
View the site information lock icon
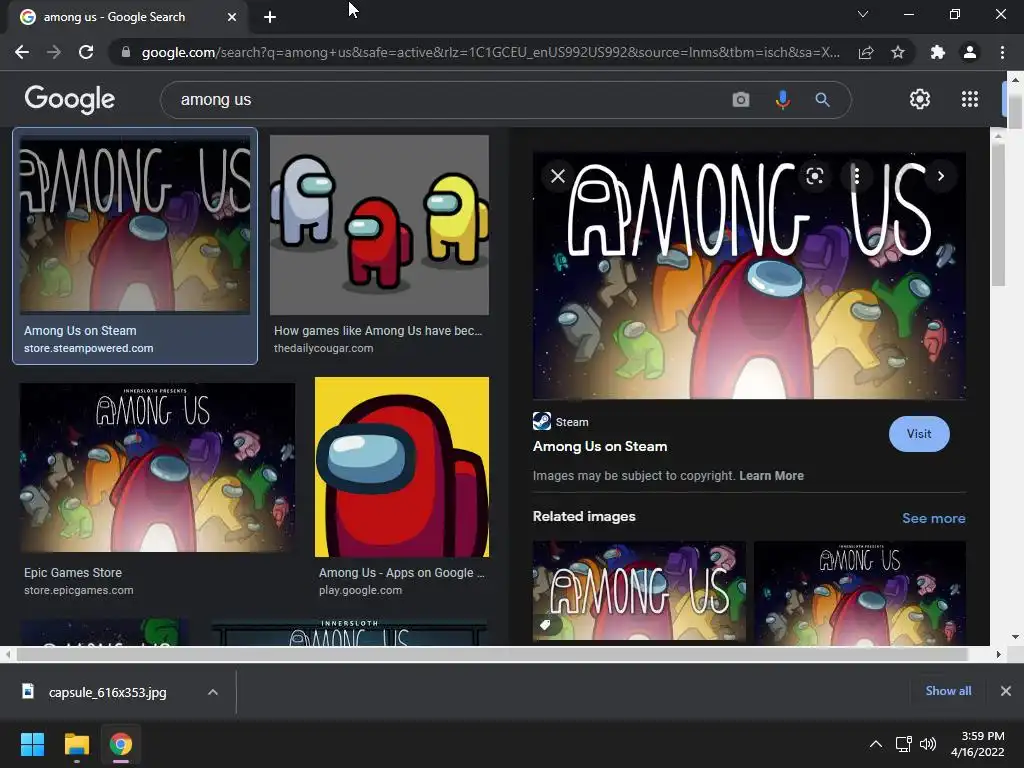126,52
